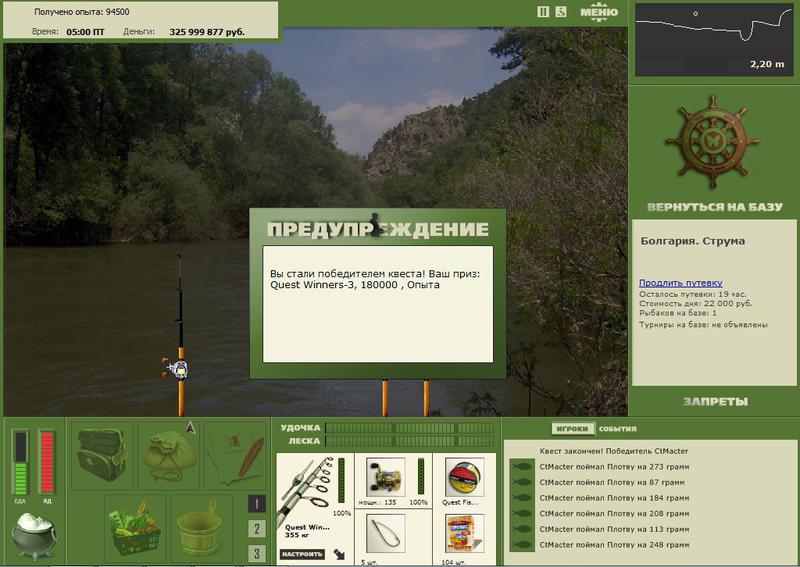Click the money value 325 999 877 руб.
The width and height of the screenshot is (800, 567).
207,32
